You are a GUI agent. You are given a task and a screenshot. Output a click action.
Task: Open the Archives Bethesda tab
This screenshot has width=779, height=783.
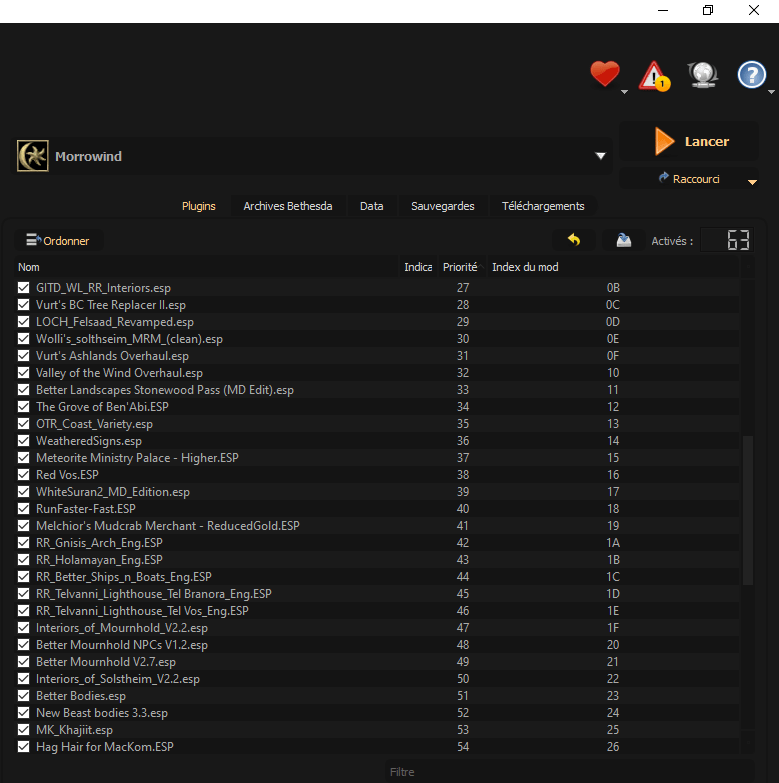coord(288,206)
